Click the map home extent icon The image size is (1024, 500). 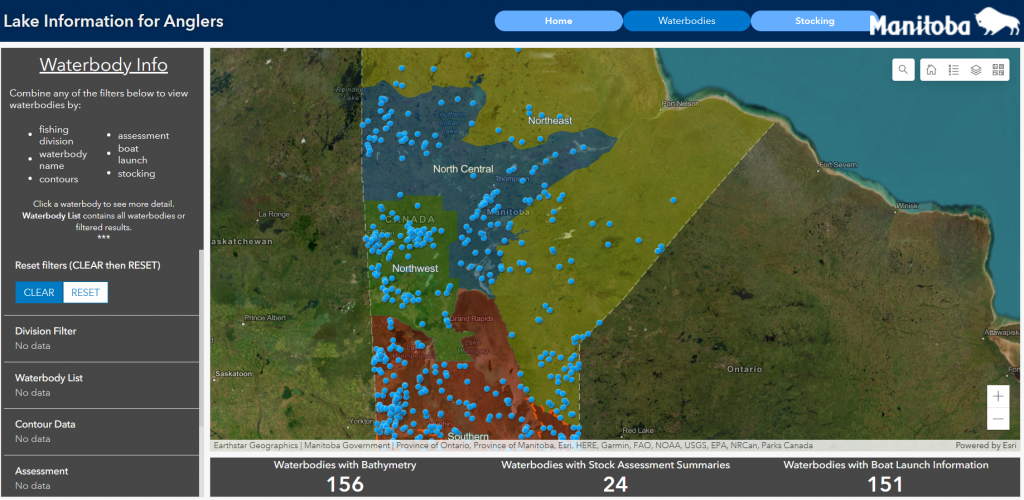(932, 70)
